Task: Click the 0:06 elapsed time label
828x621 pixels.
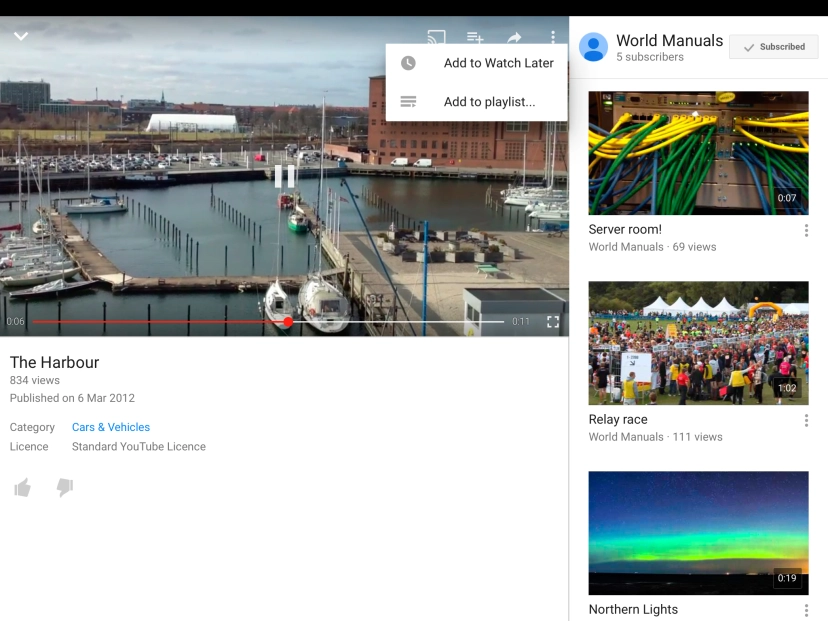Action: (x=15, y=321)
